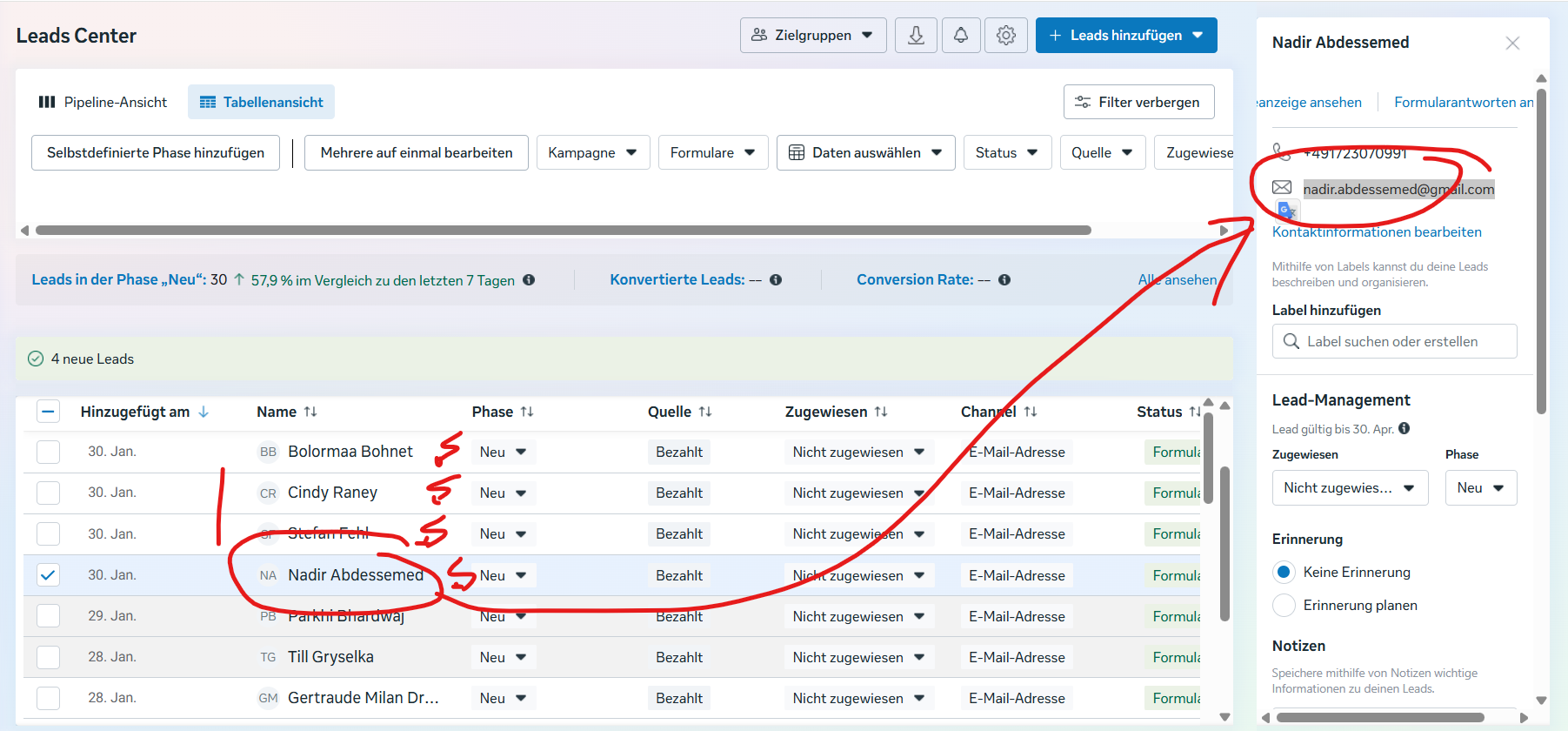Close the Nadir Abdessemed details panel
1568x731 pixels.
point(1512,44)
